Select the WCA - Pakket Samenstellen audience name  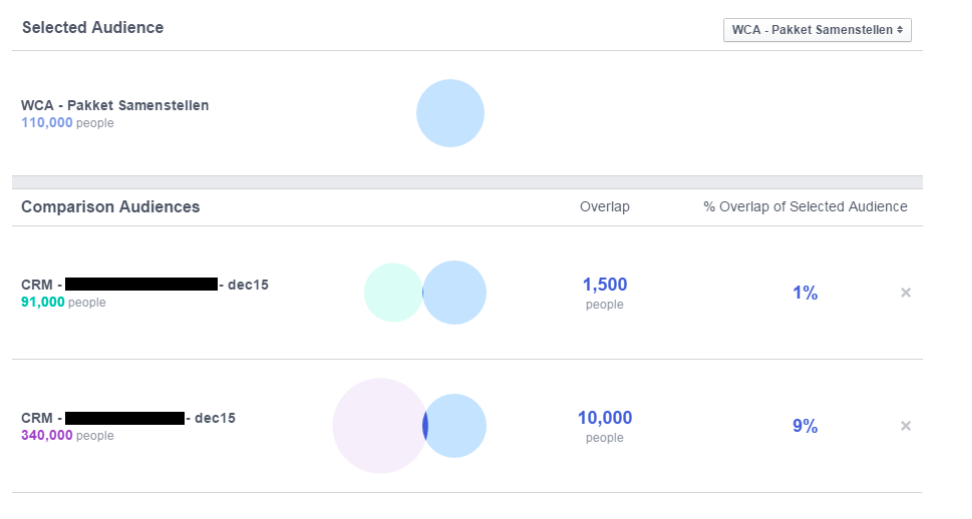click(115, 105)
